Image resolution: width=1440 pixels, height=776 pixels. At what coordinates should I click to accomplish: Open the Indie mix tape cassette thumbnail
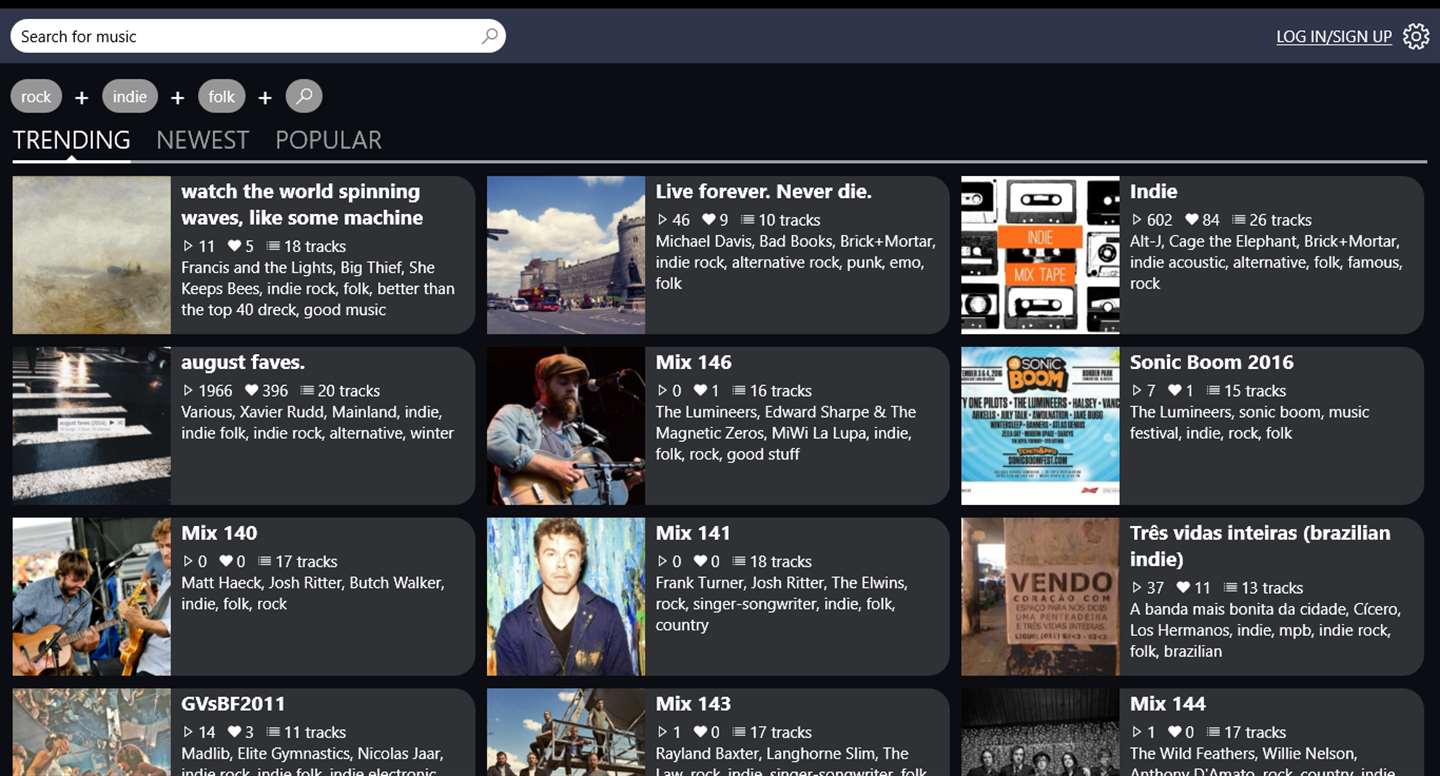(1040, 255)
